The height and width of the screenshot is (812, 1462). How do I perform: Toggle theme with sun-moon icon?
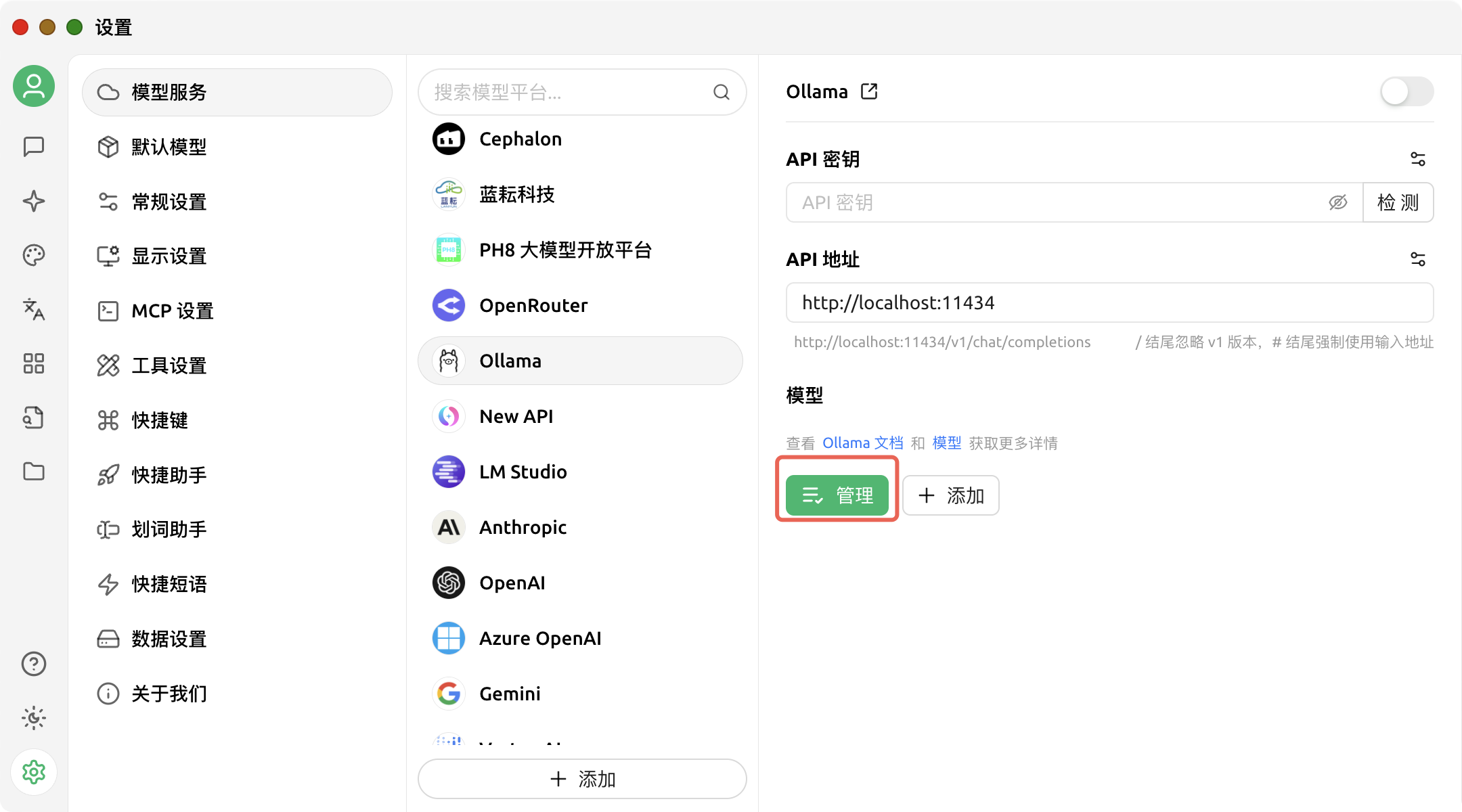pyautogui.click(x=34, y=718)
